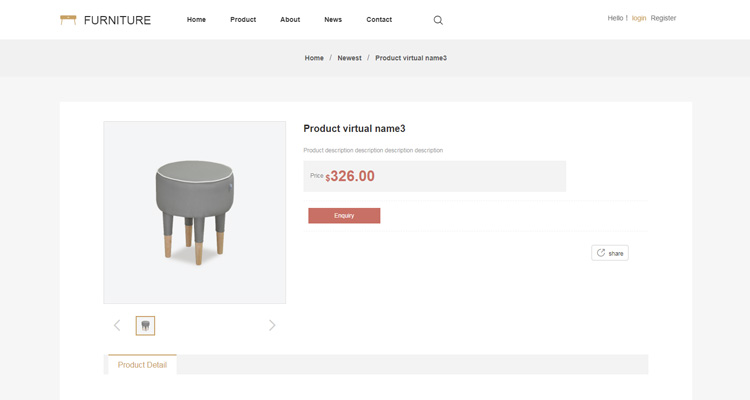The width and height of the screenshot is (750, 400).
Task: Click Home in the breadcrumb
Action: coord(314,58)
